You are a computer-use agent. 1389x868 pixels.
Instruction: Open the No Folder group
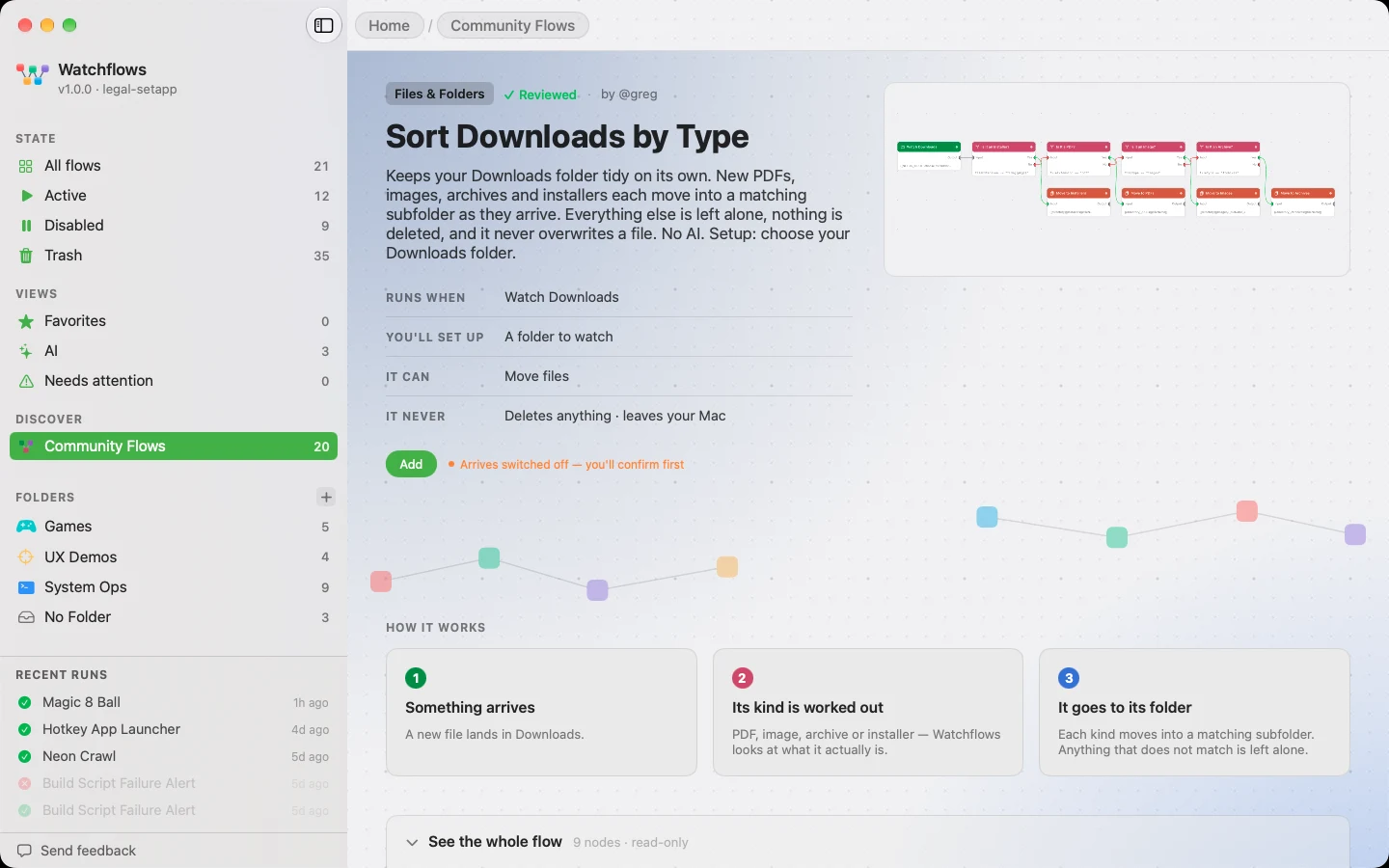(x=174, y=617)
